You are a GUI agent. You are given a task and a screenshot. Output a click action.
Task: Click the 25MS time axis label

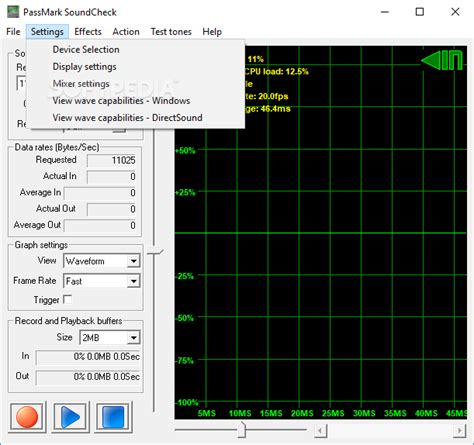tap(333, 413)
